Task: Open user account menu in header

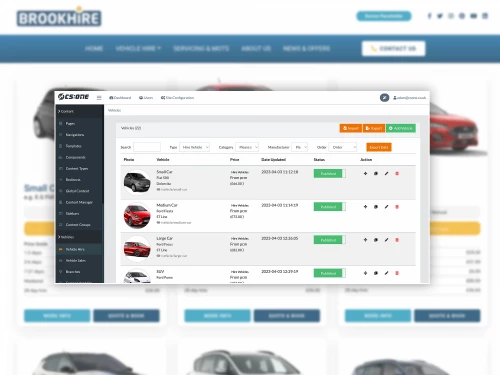Action: (x=410, y=98)
